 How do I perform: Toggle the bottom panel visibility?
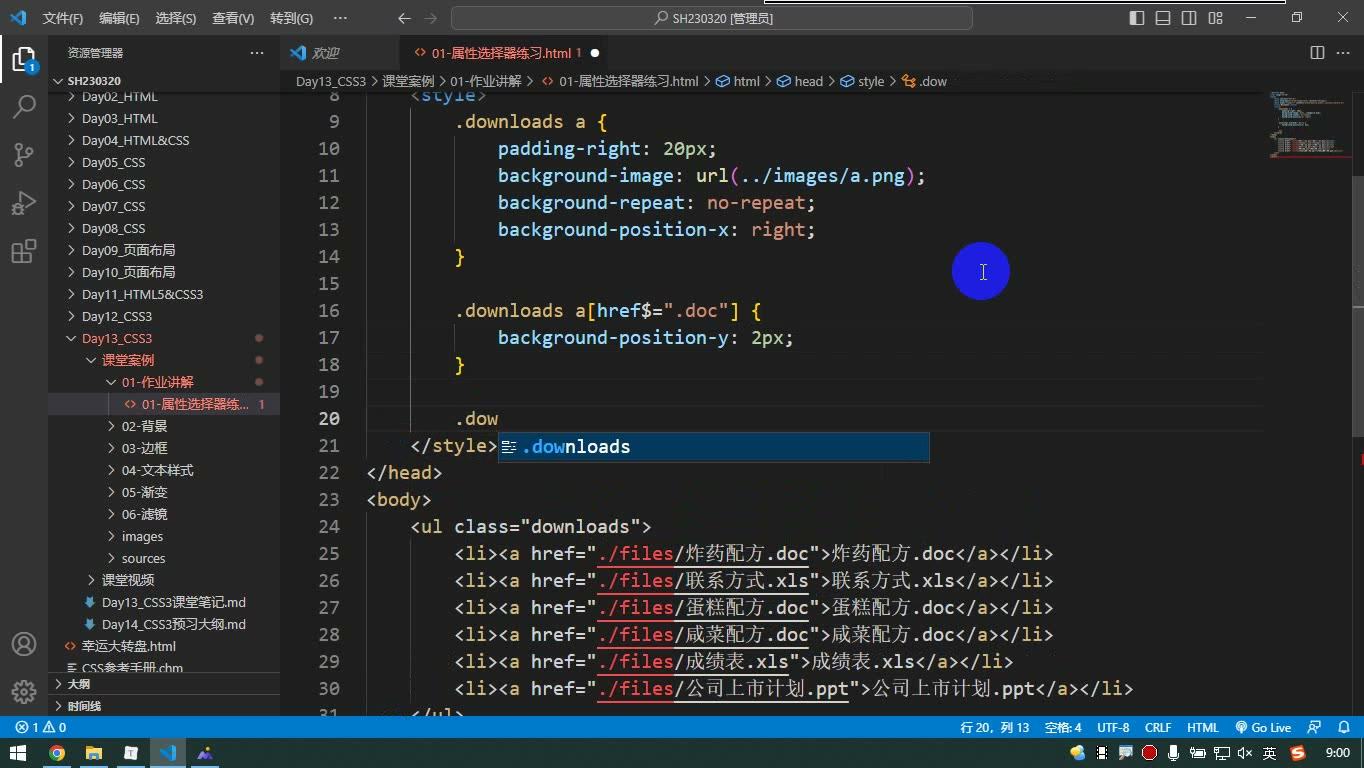[1163, 18]
